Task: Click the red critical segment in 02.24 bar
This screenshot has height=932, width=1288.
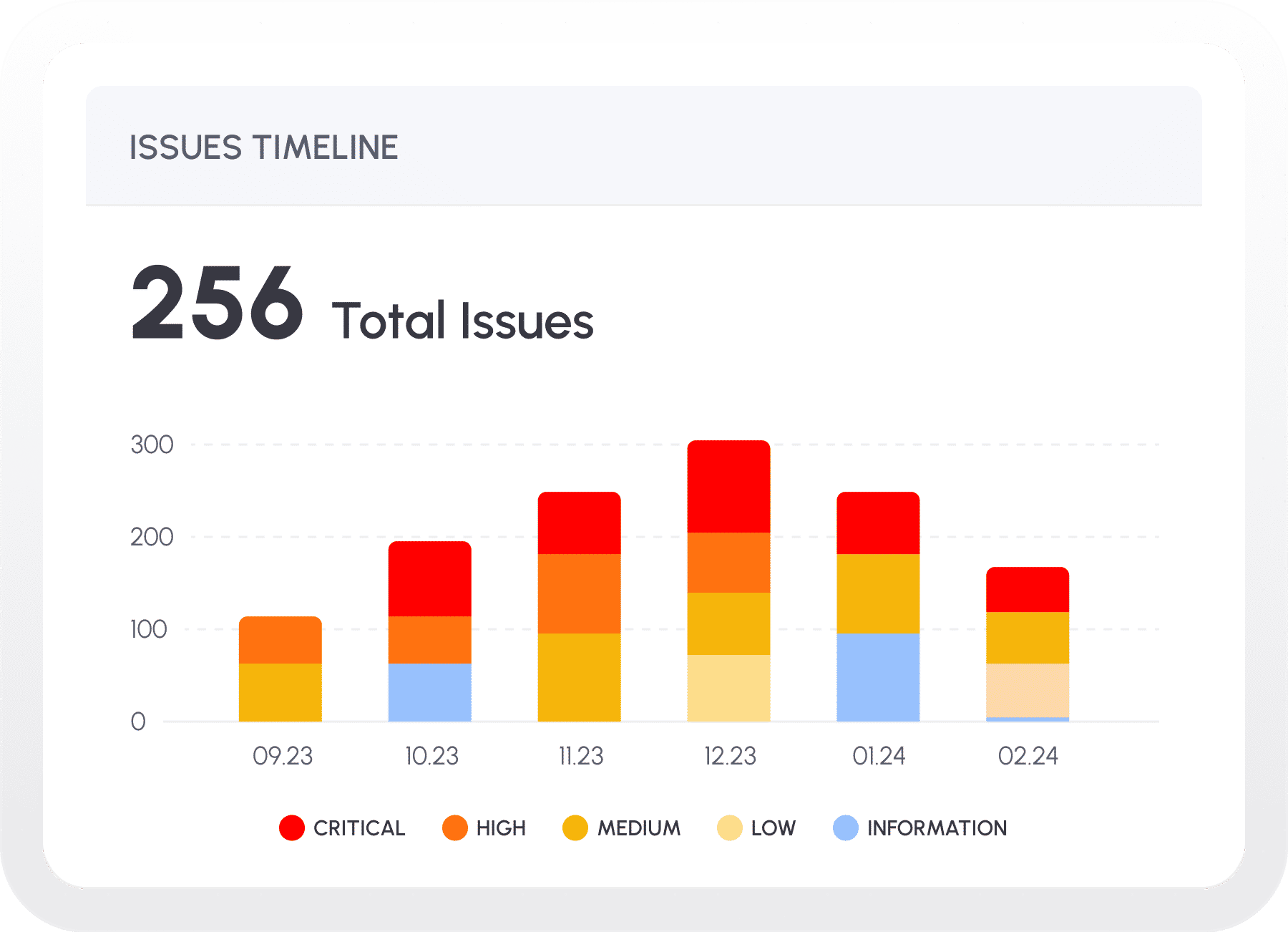Action: click(1028, 590)
